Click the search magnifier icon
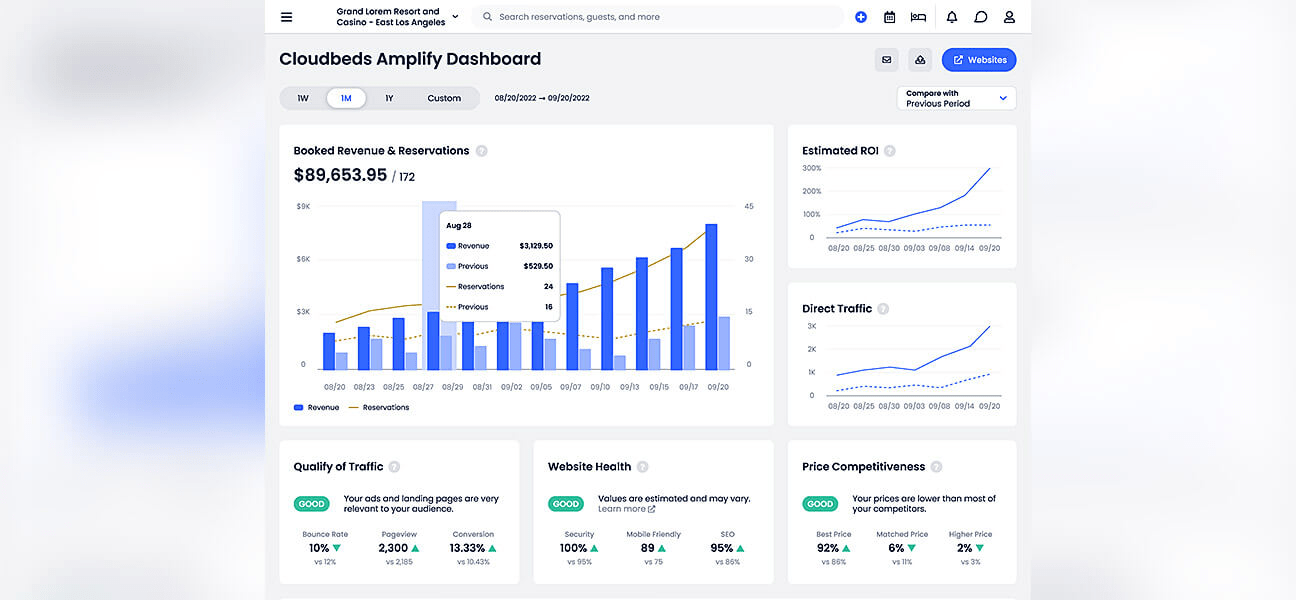This screenshot has width=1296, height=600. [487, 17]
